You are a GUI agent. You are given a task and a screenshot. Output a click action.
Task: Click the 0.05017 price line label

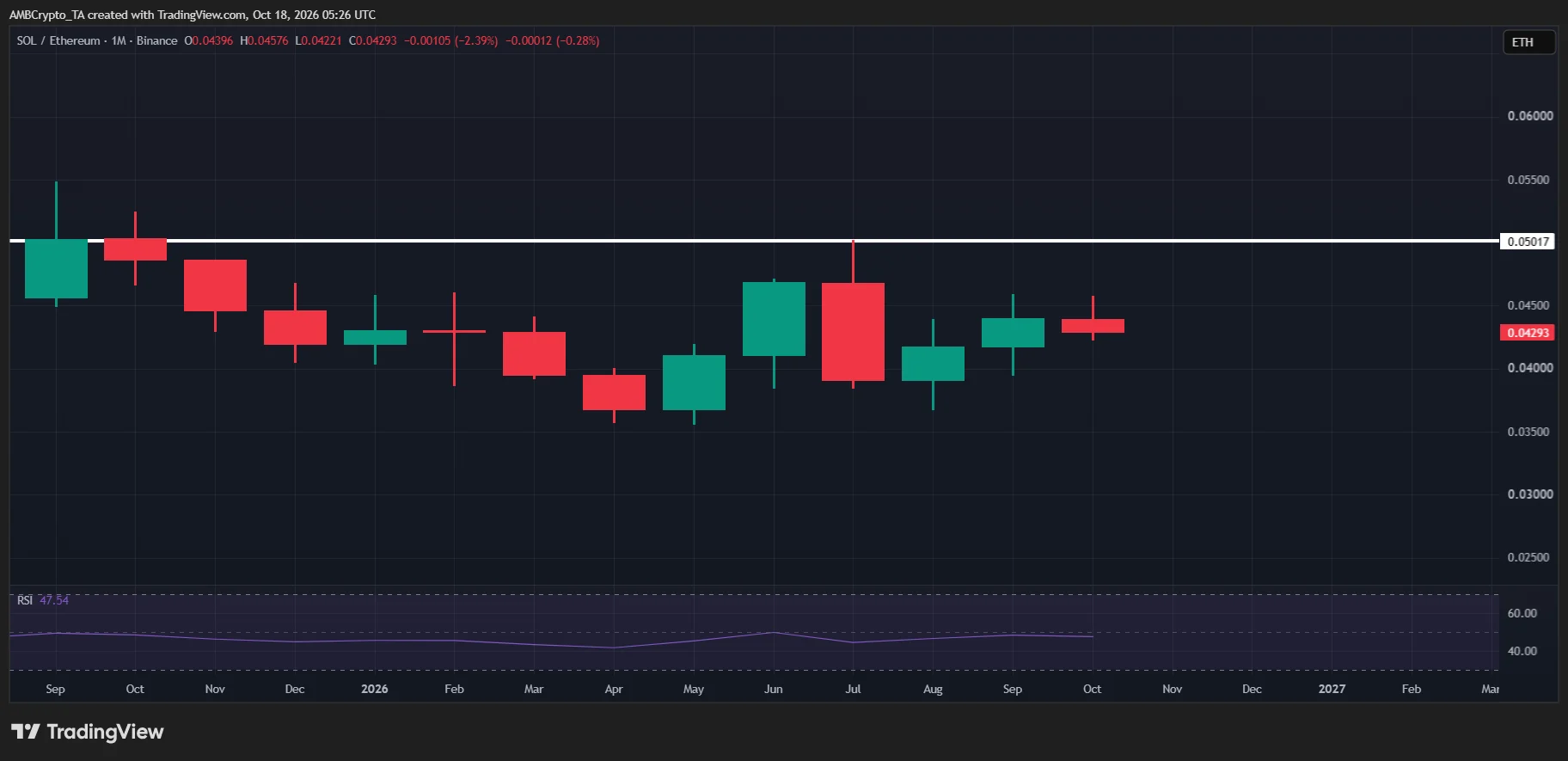click(1528, 242)
